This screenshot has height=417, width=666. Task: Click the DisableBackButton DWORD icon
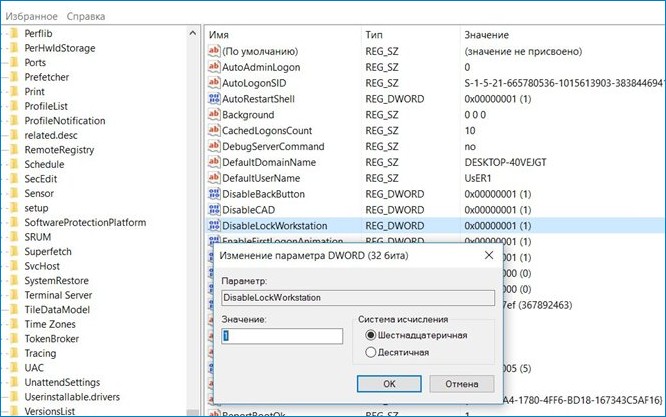[x=213, y=194]
